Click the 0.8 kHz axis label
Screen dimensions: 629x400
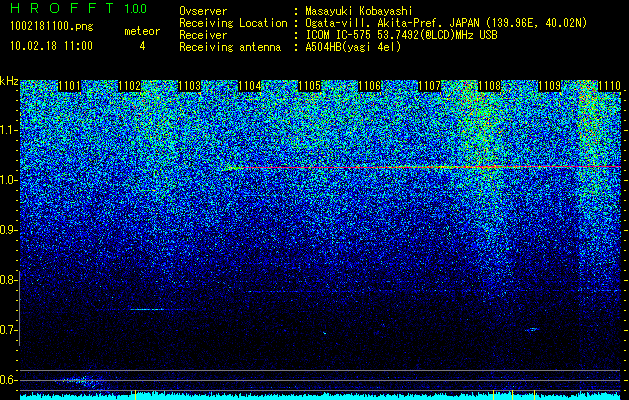[6, 280]
